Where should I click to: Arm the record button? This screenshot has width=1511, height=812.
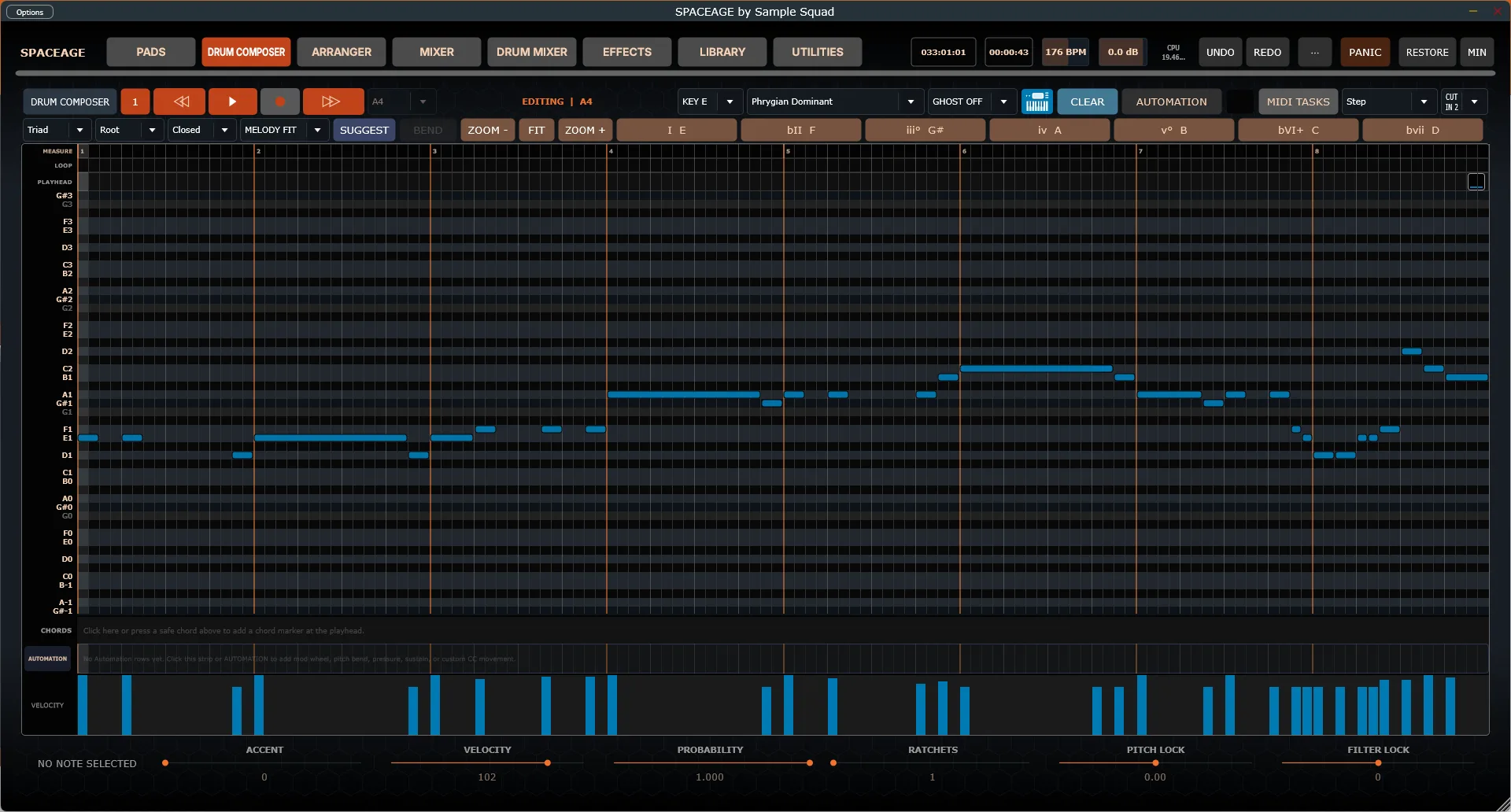(x=279, y=101)
